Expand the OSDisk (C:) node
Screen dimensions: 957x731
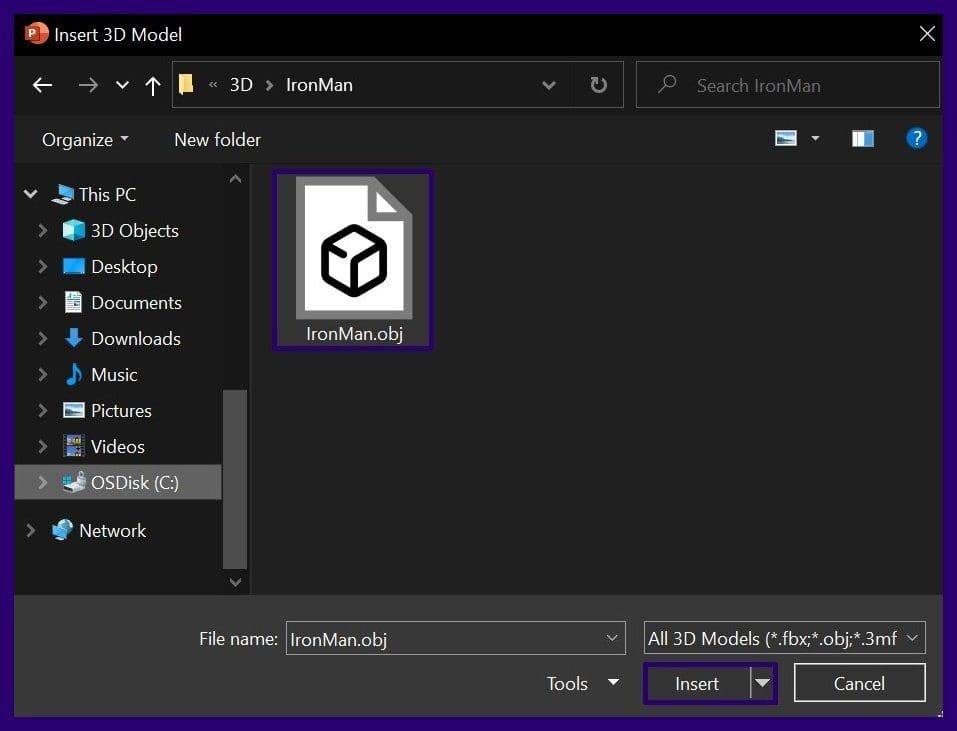(x=42, y=483)
